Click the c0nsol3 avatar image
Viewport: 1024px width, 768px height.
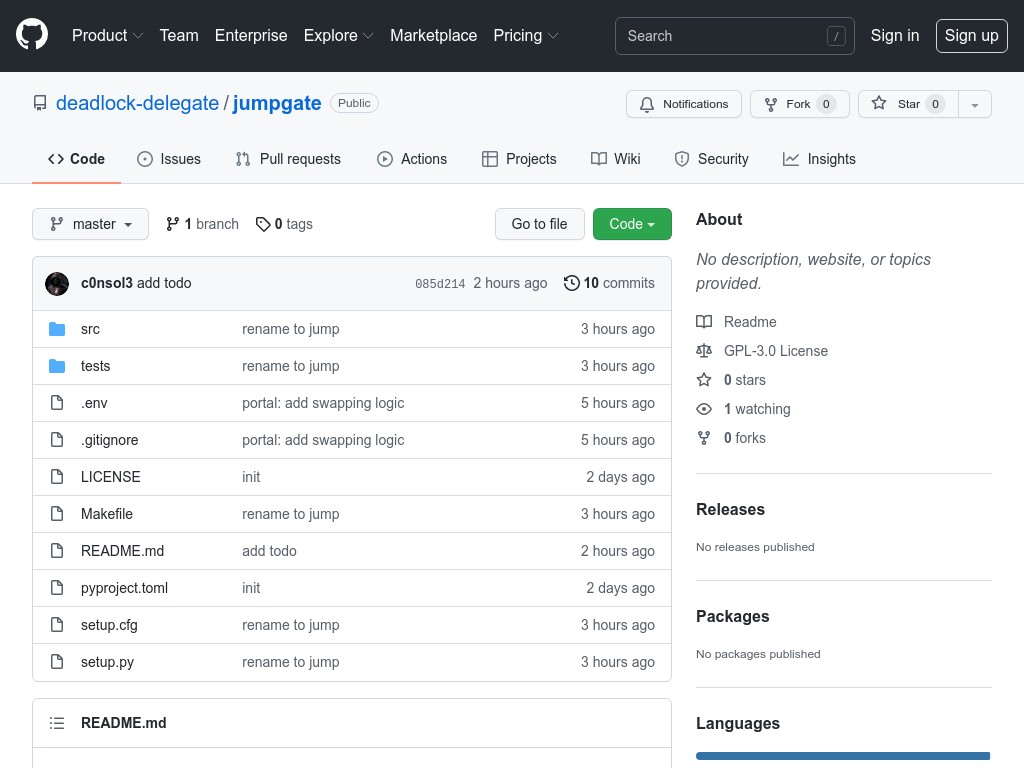(57, 283)
